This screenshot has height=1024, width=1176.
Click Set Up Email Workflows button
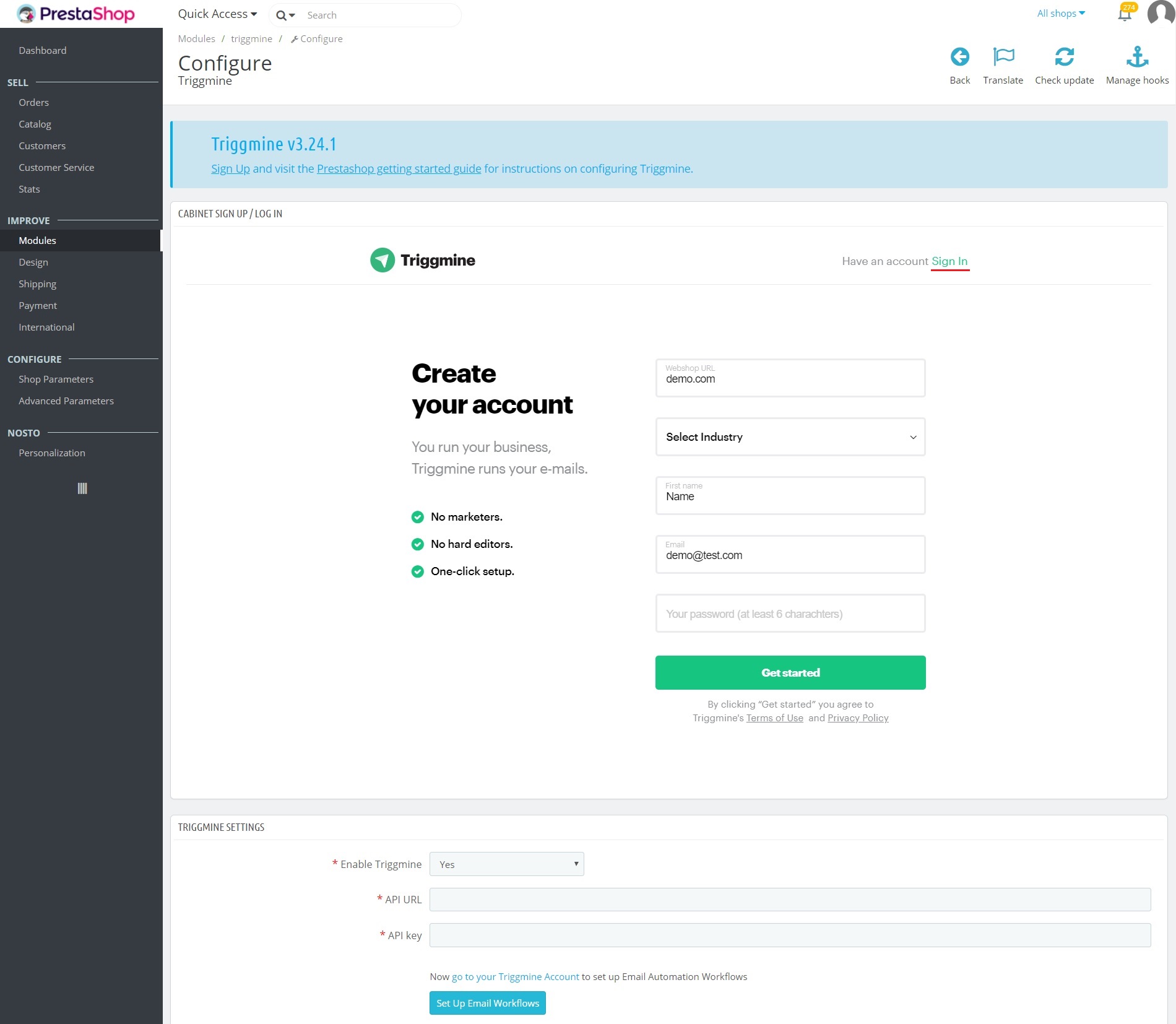point(488,1003)
